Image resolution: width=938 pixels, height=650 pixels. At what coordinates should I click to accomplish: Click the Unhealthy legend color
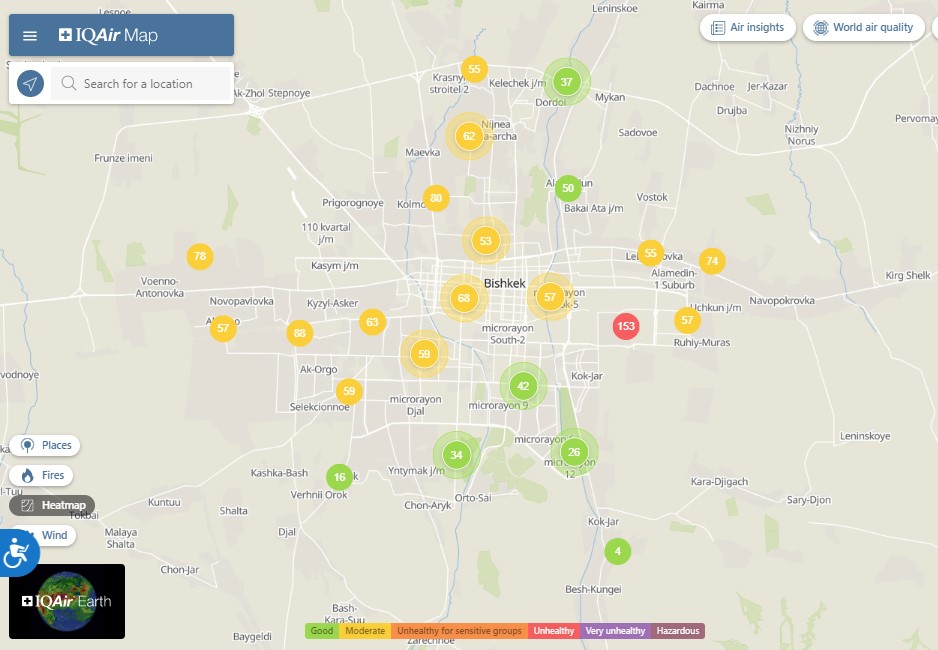click(554, 631)
